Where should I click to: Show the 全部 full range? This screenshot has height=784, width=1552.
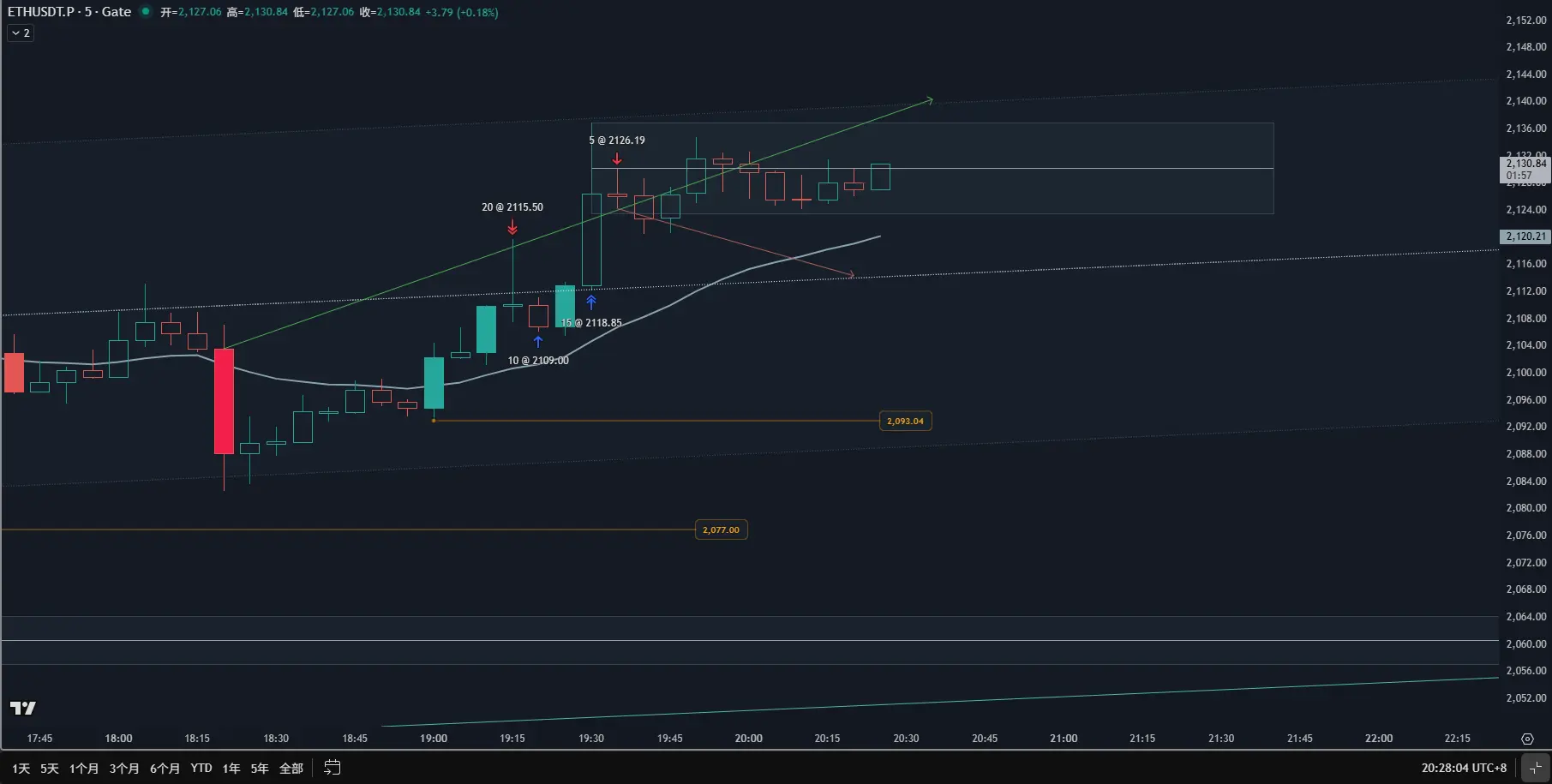tap(291, 769)
